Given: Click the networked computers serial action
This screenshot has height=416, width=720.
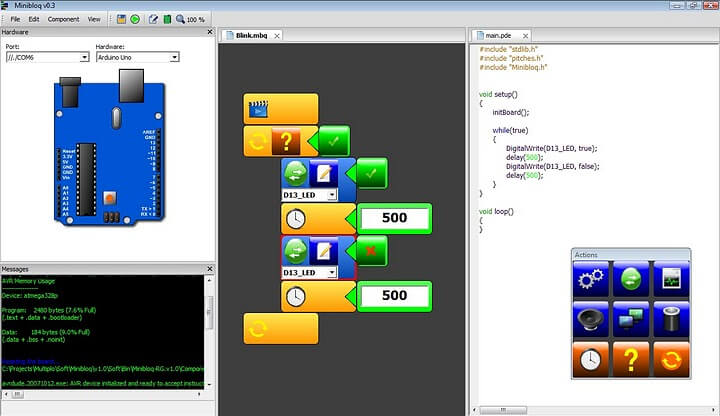Looking at the screenshot, I should point(631,320).
